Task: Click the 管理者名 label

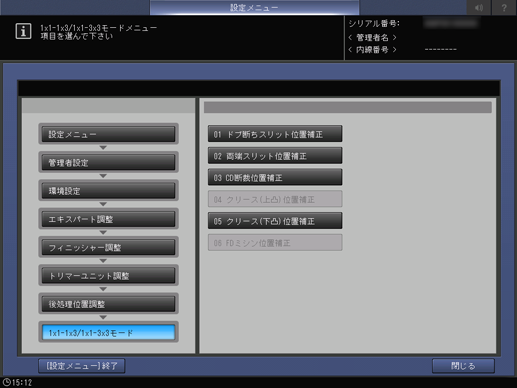Action: click(372, 37)
